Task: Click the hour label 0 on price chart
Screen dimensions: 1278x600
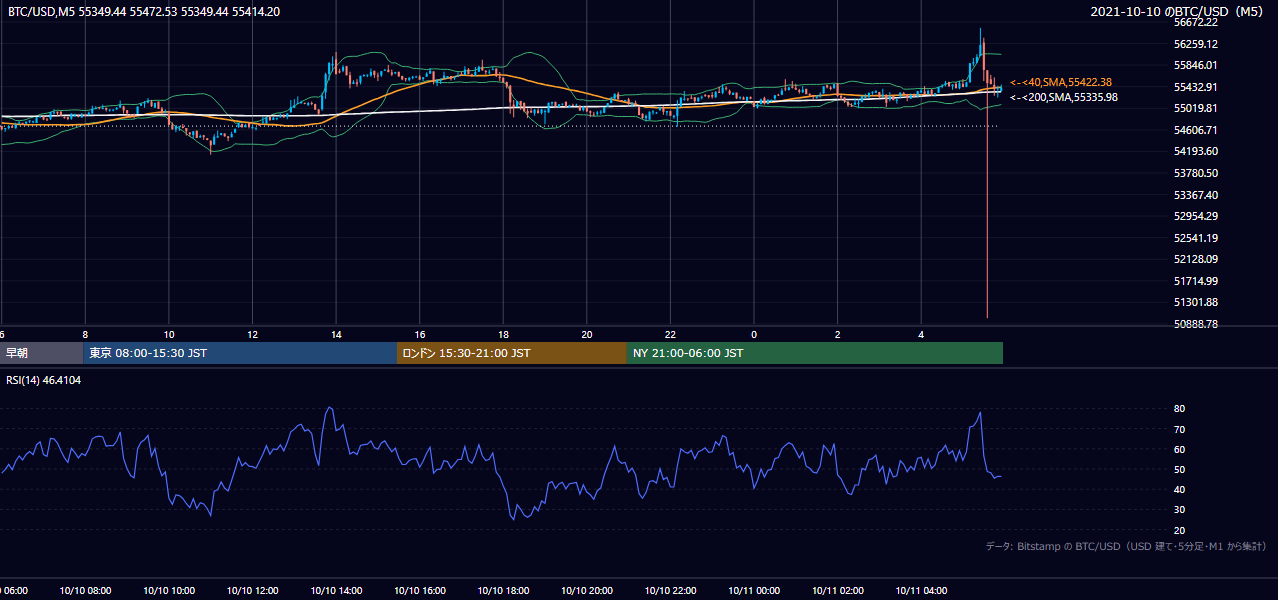Action: coord(754,335)
